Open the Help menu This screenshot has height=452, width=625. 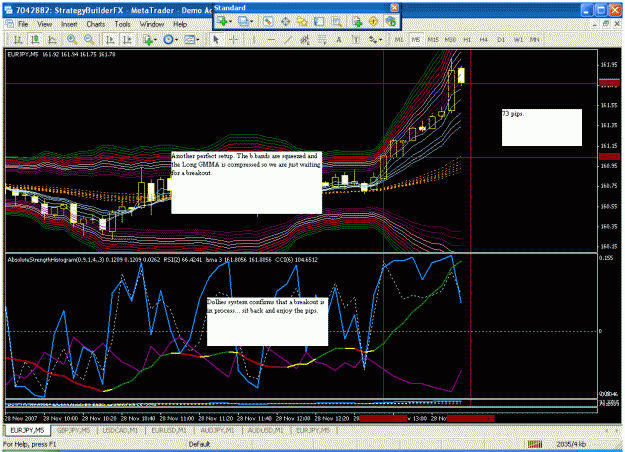click(x=180, y=24)
